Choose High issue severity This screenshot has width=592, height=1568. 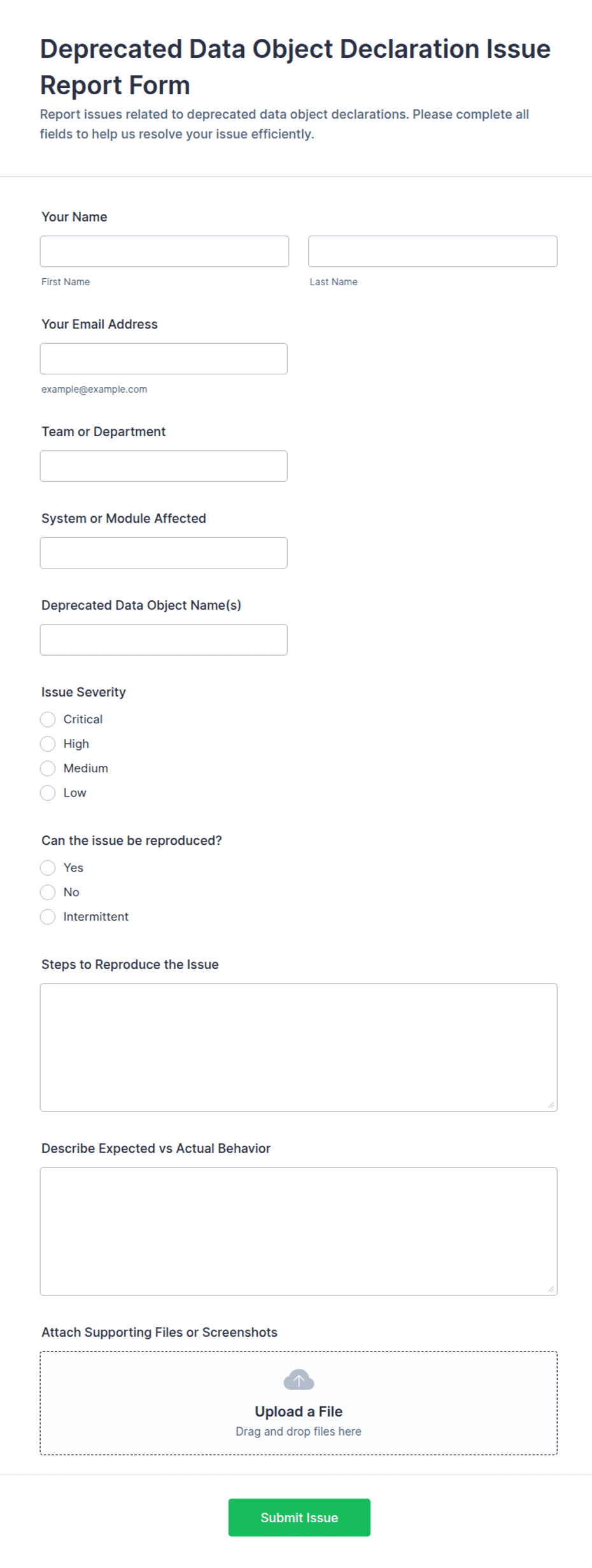(48, 744)
